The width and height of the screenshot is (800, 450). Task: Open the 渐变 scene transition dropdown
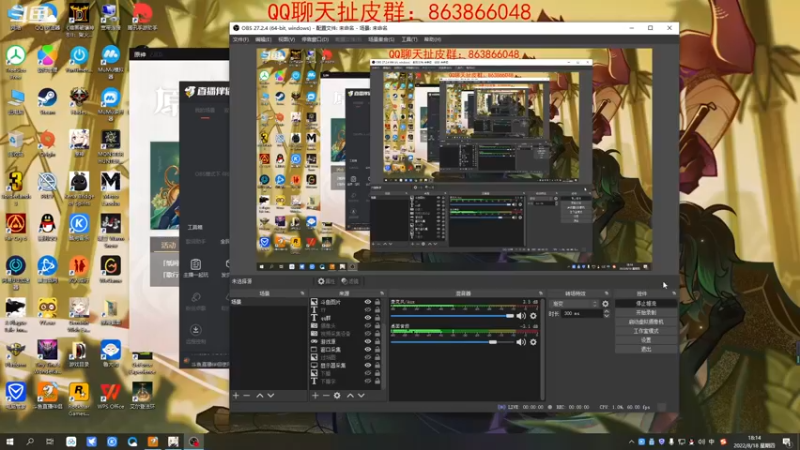[574, 304]
